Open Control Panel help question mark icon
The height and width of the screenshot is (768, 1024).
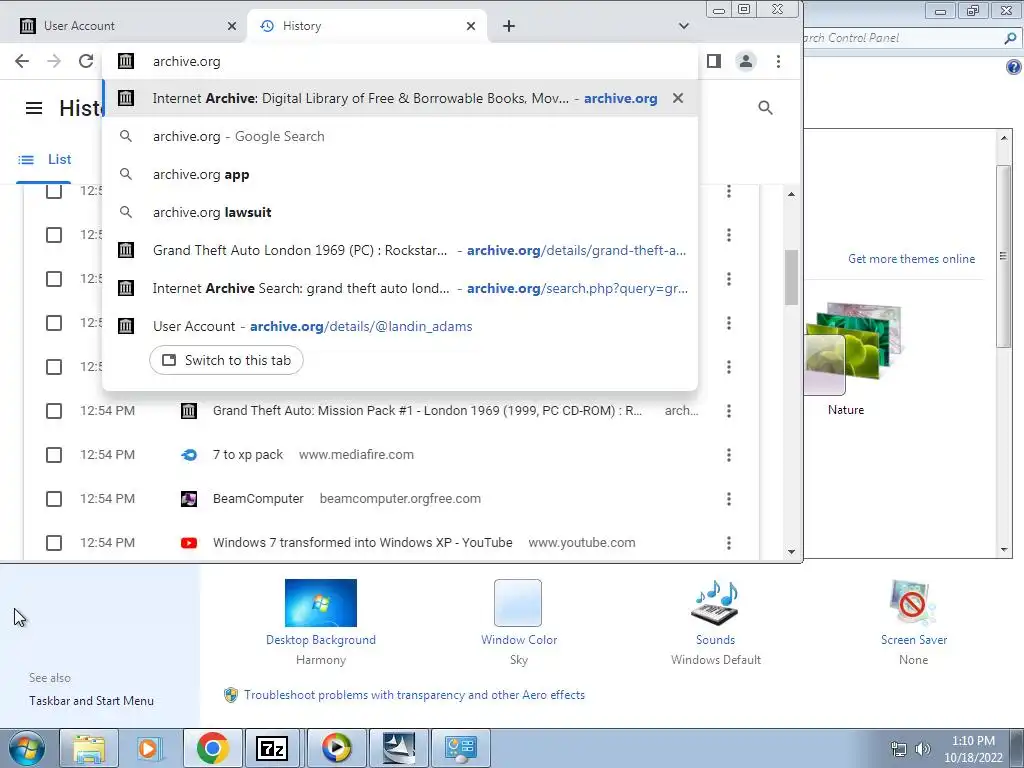[x=1014, y=67]
